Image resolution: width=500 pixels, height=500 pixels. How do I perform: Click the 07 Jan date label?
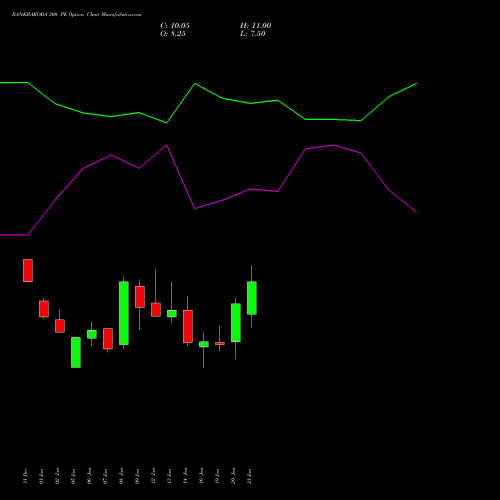tap(106, 476)
